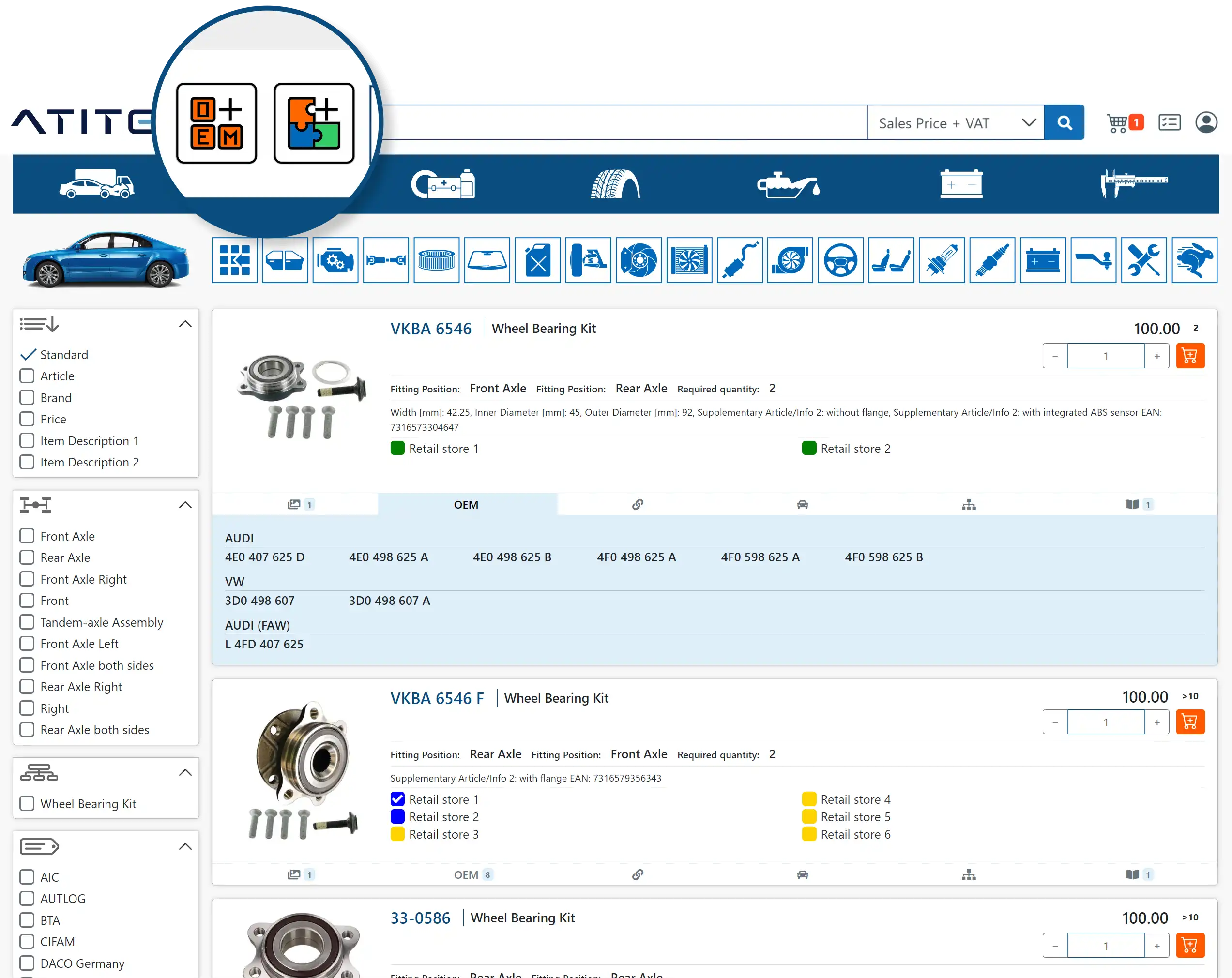
Task: Tick the Wheel Bearing Kit checkbox
Action: (27, 804)
